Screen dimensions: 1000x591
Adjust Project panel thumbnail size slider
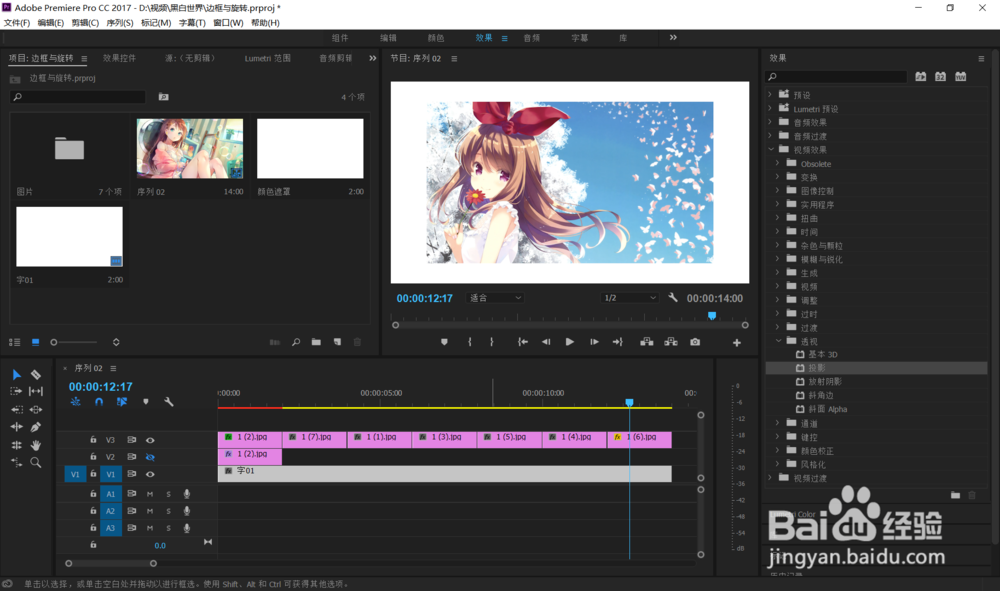coord(74,342)
